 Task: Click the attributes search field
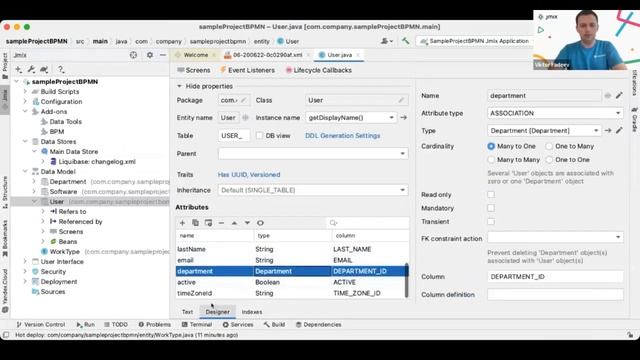pos(368,223)
